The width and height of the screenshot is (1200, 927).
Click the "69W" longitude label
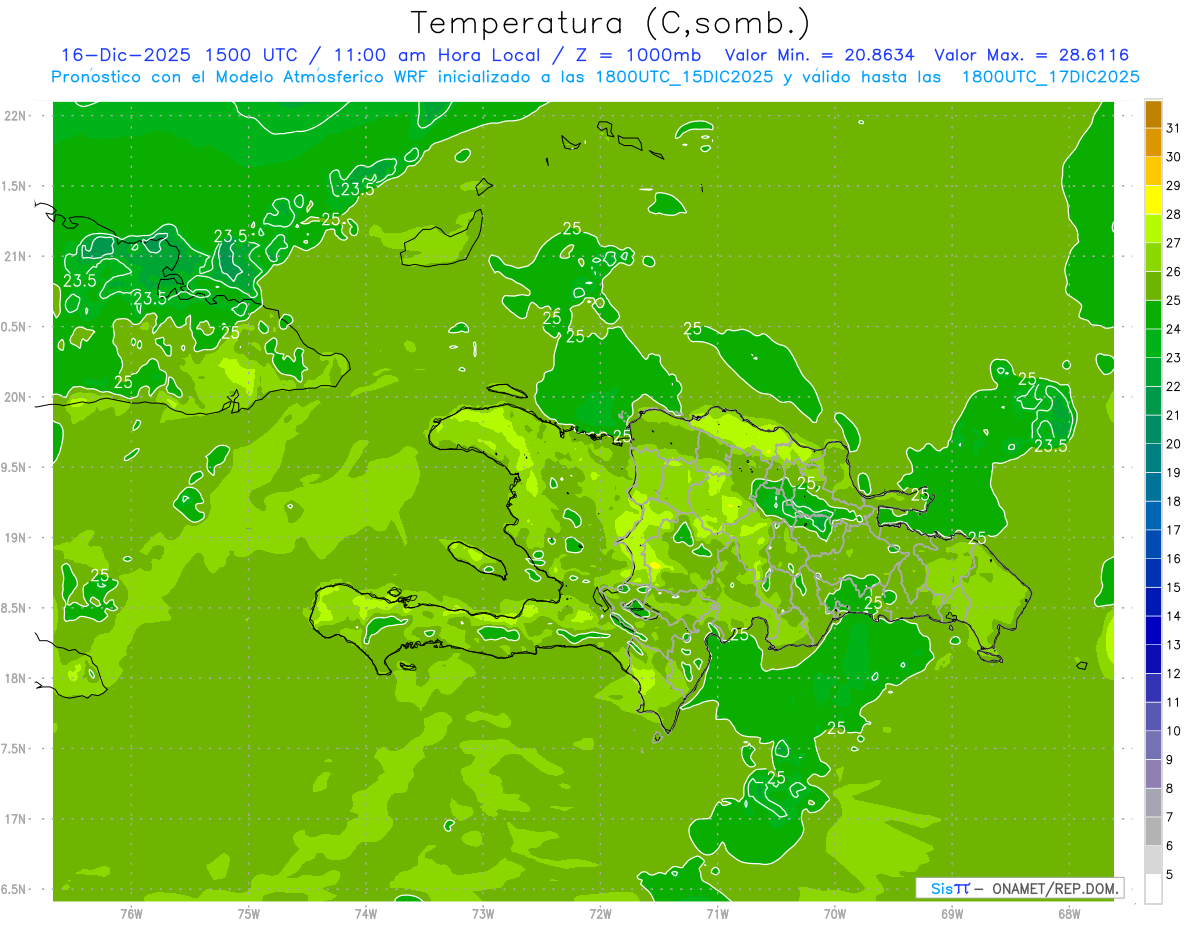[952, 914]
